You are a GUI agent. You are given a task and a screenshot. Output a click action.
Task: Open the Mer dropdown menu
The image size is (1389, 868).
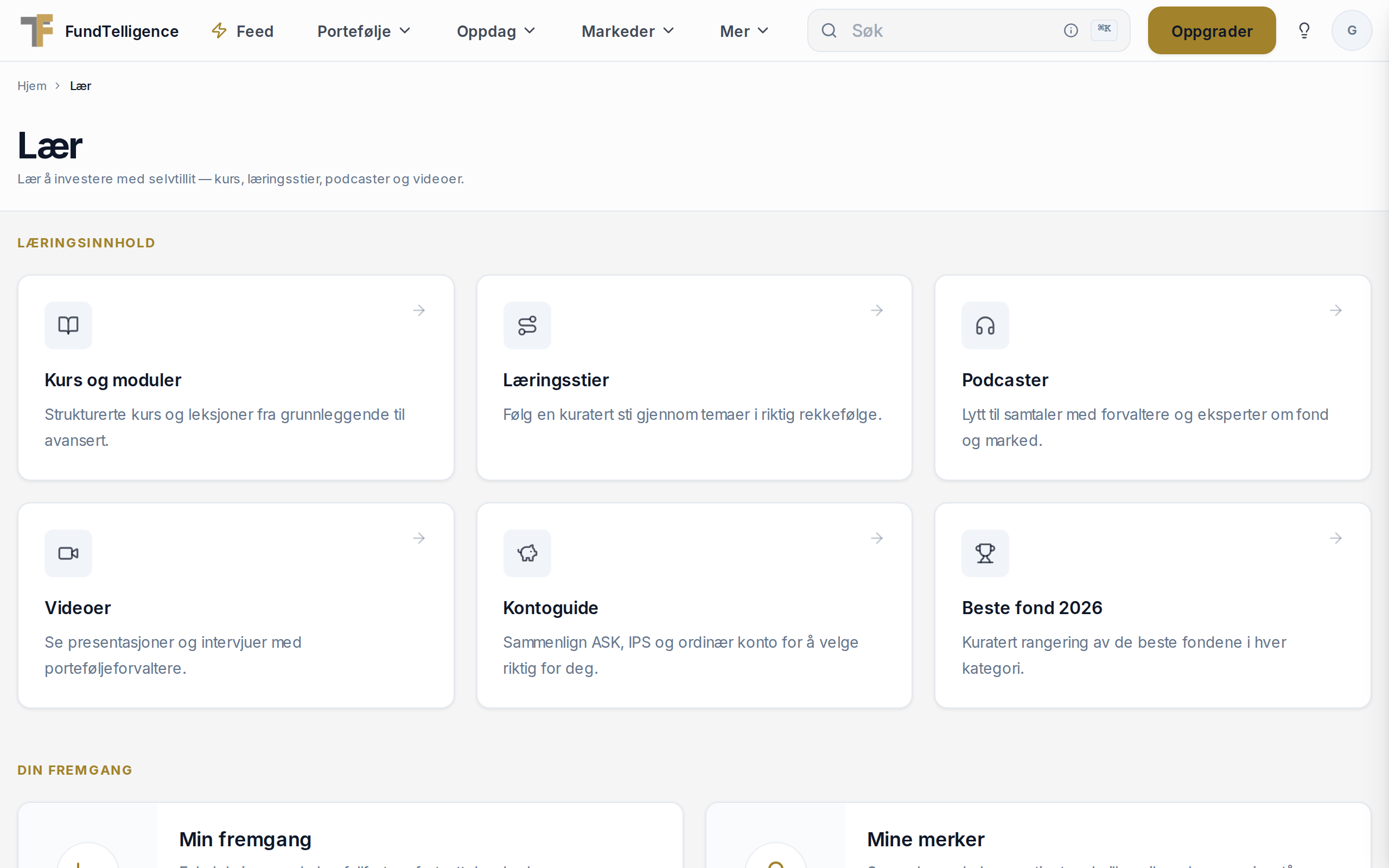pyautogui.click(x=744, y=31)
